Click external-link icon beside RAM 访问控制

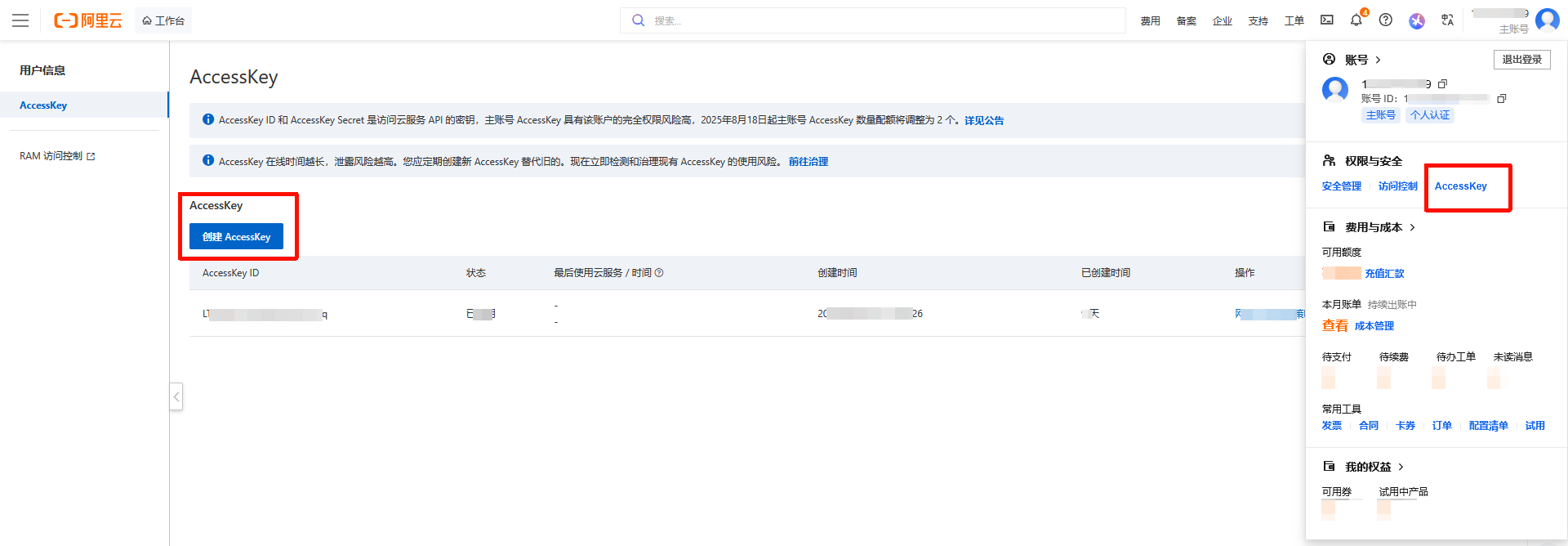tap(91, 156)
